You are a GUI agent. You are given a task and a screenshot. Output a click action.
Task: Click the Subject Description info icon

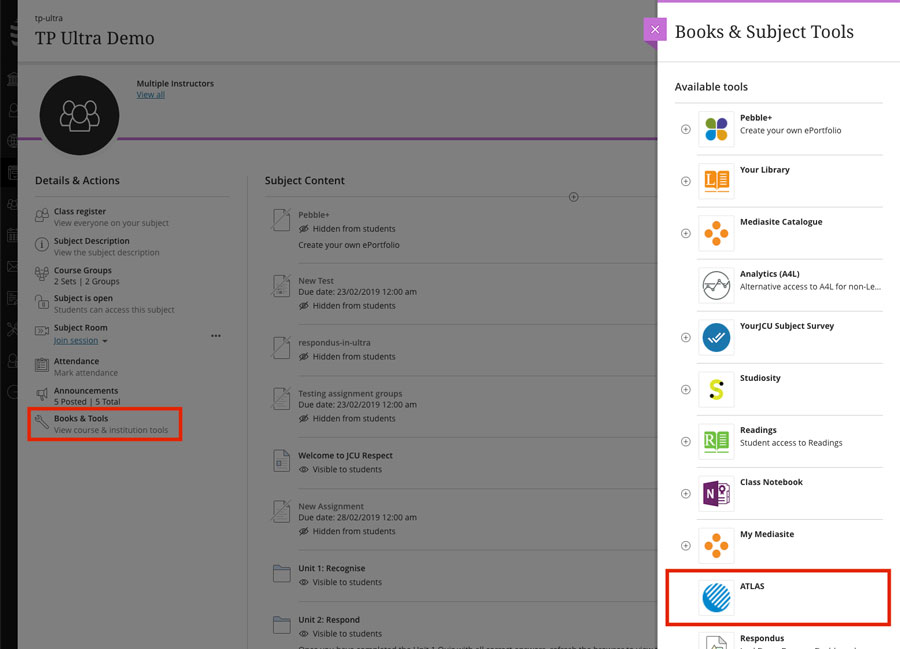click(x=41, y=244)
